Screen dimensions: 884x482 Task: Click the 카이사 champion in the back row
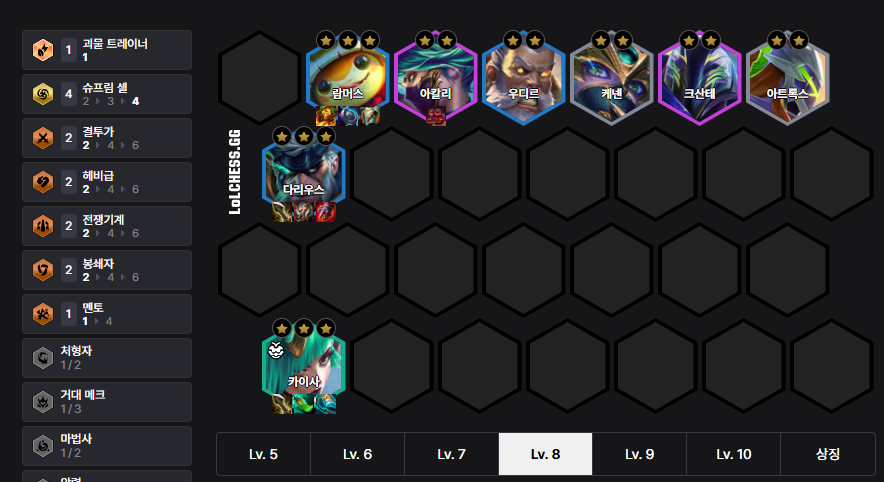[304, 366]
